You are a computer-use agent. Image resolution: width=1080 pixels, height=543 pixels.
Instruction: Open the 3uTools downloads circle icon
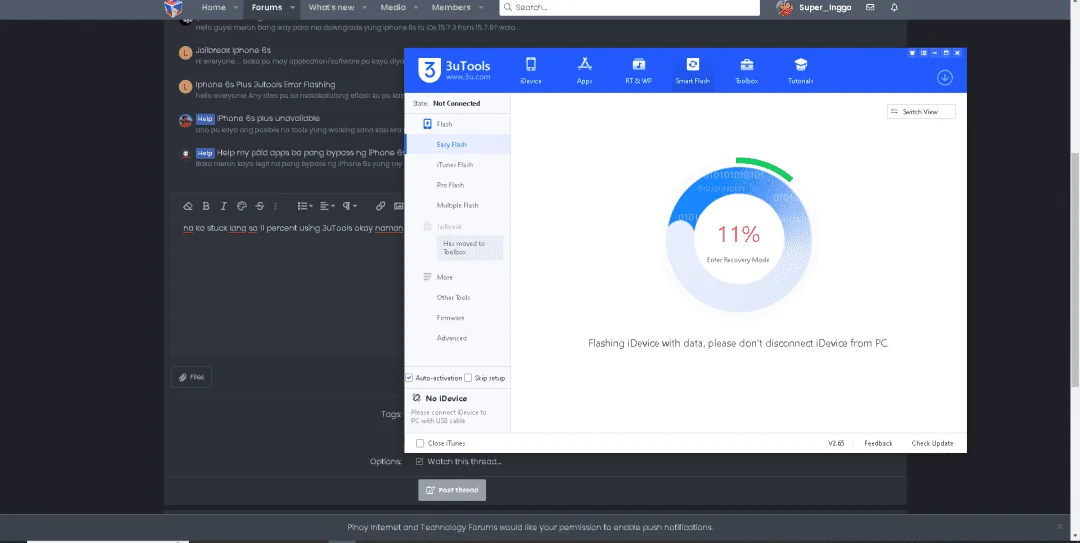click(944, 77)
